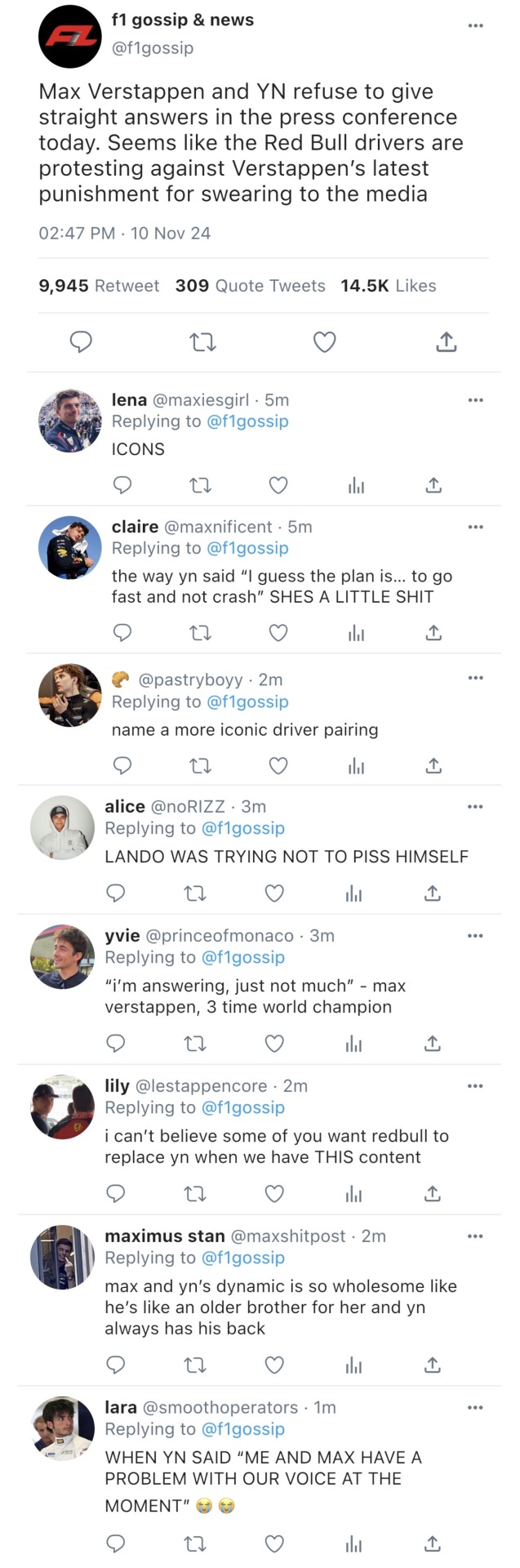This screenshot has width=520, height=1568.
Task: View analytics on lara's reply
Action: [x=353, y=1543]
